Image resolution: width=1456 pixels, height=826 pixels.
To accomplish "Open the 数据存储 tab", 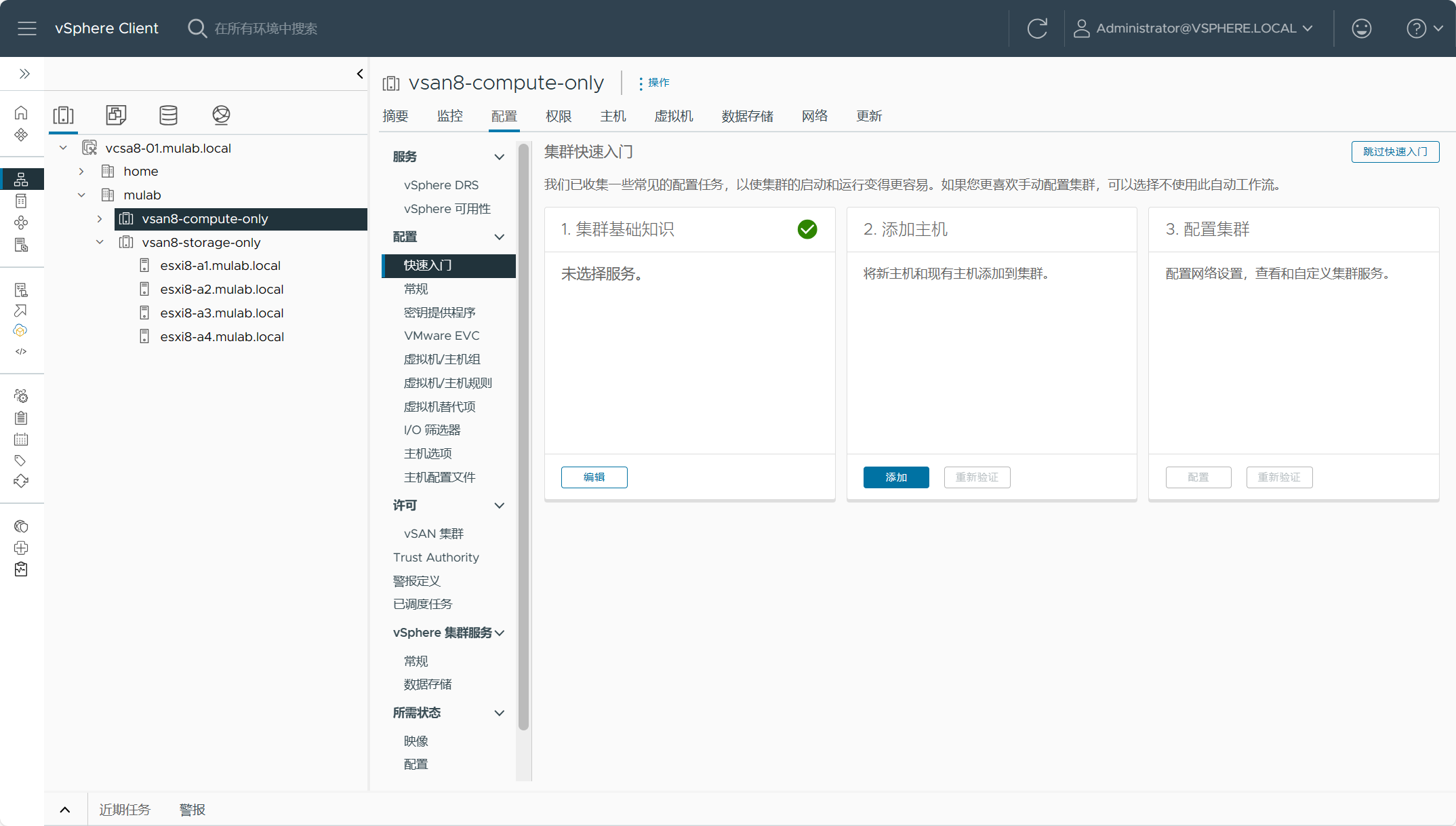I will tap(748, 116).
